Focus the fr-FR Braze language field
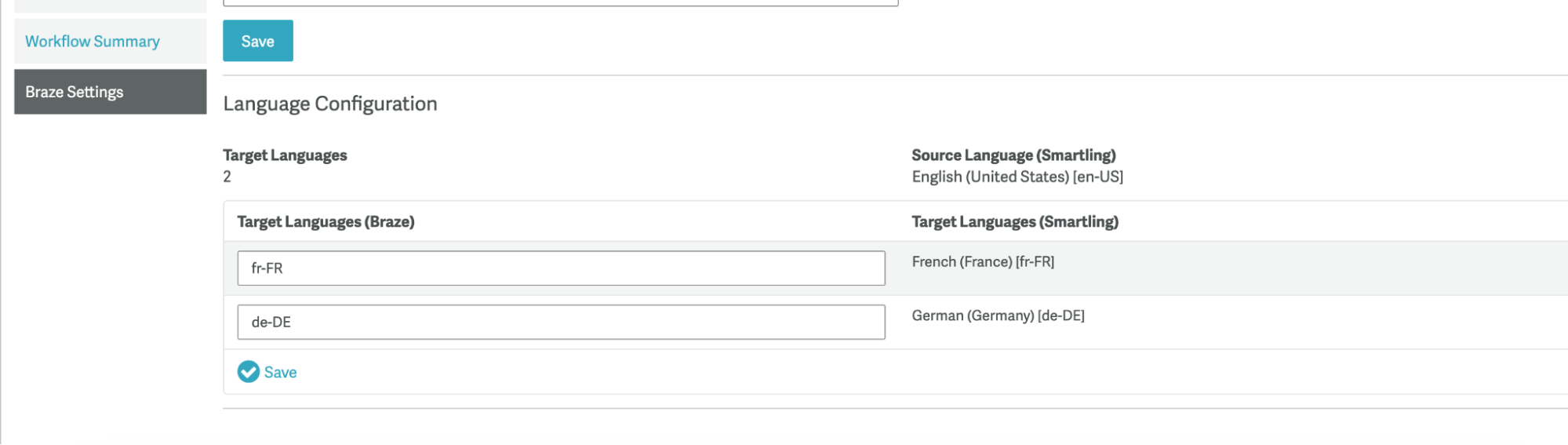The height and width of the screenshot is (445, 1568). pos(561,268)
